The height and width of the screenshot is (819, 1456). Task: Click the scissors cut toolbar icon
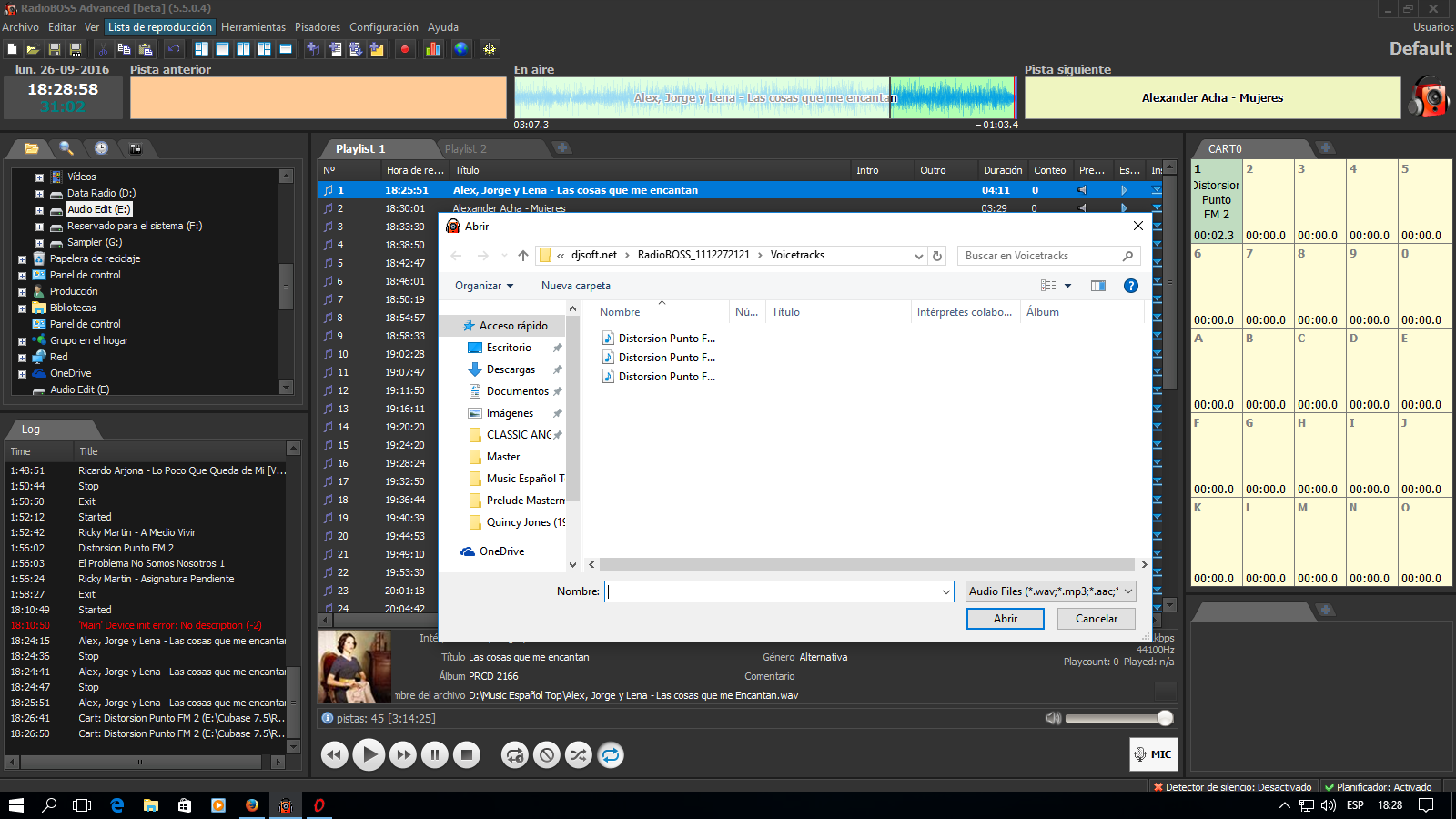[x=103, y=49]
